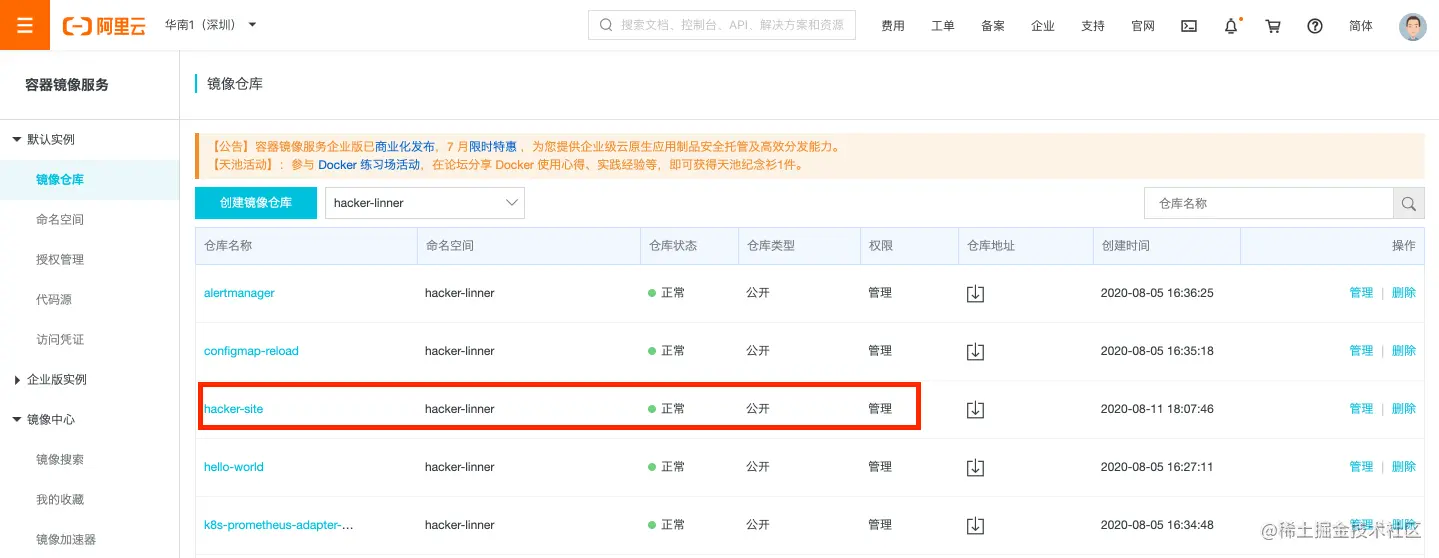Image resolution: width=1439 pixels, height=558 pixels.
Task: Open 费用 in the top bar
Action: (893, 26)
